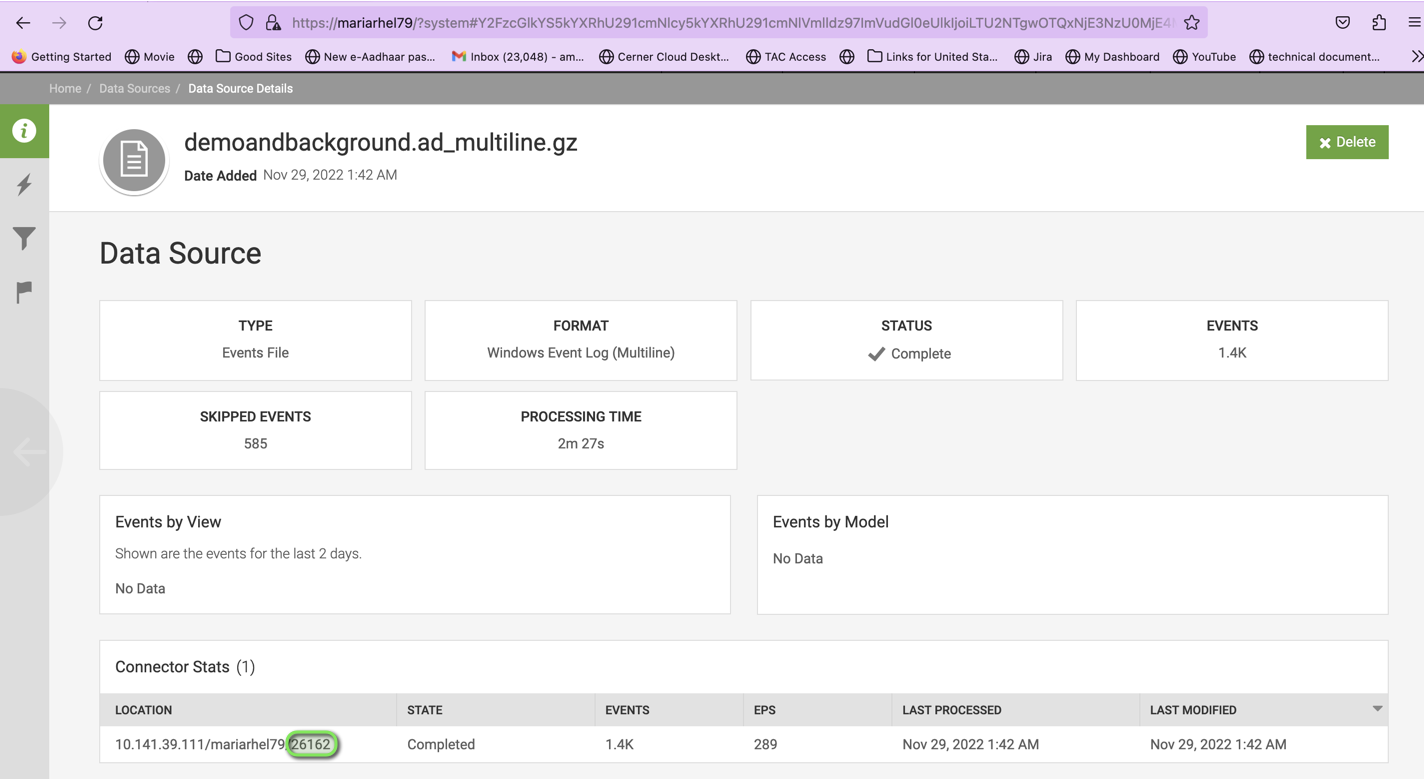Open the Jira bookmark
Viewport: 1424px width, 779px height.
(1033, 57)
